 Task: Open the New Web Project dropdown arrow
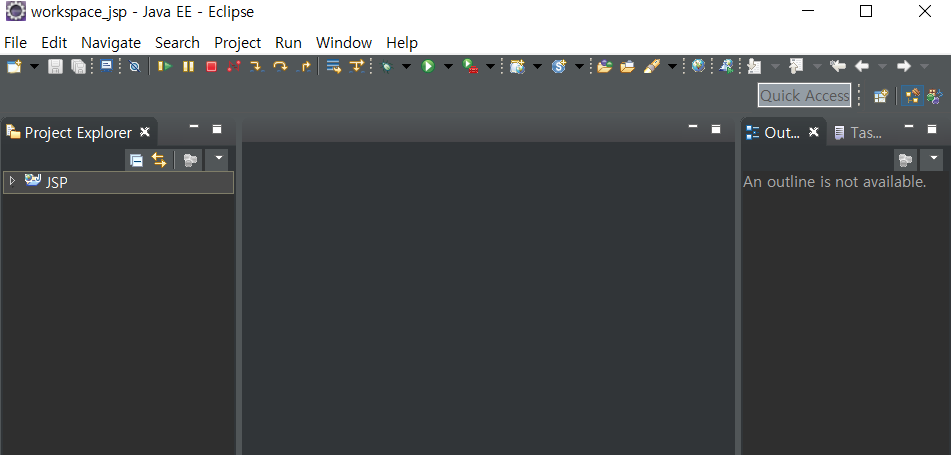[537, 66]
